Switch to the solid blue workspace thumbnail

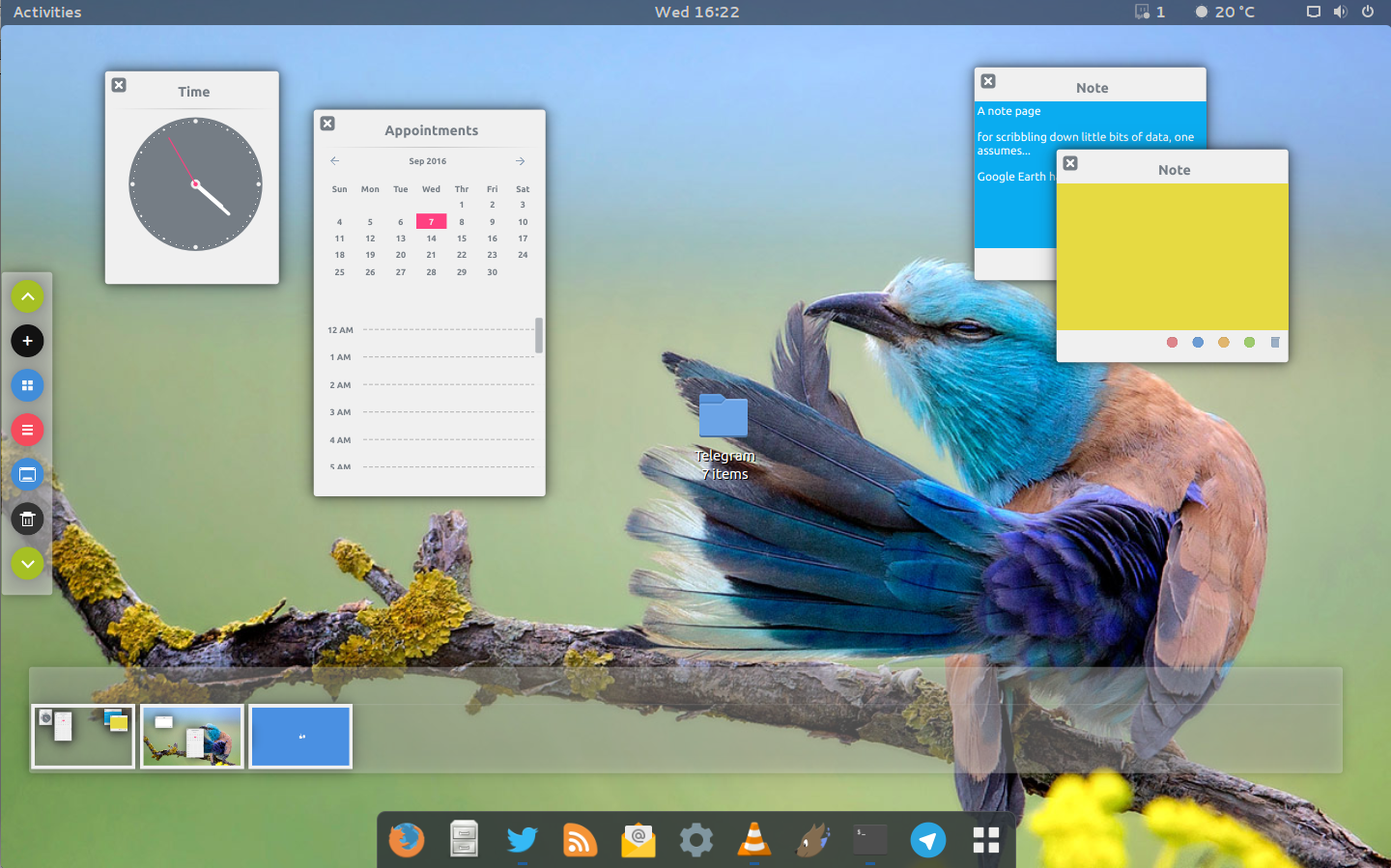coord(300,737)
